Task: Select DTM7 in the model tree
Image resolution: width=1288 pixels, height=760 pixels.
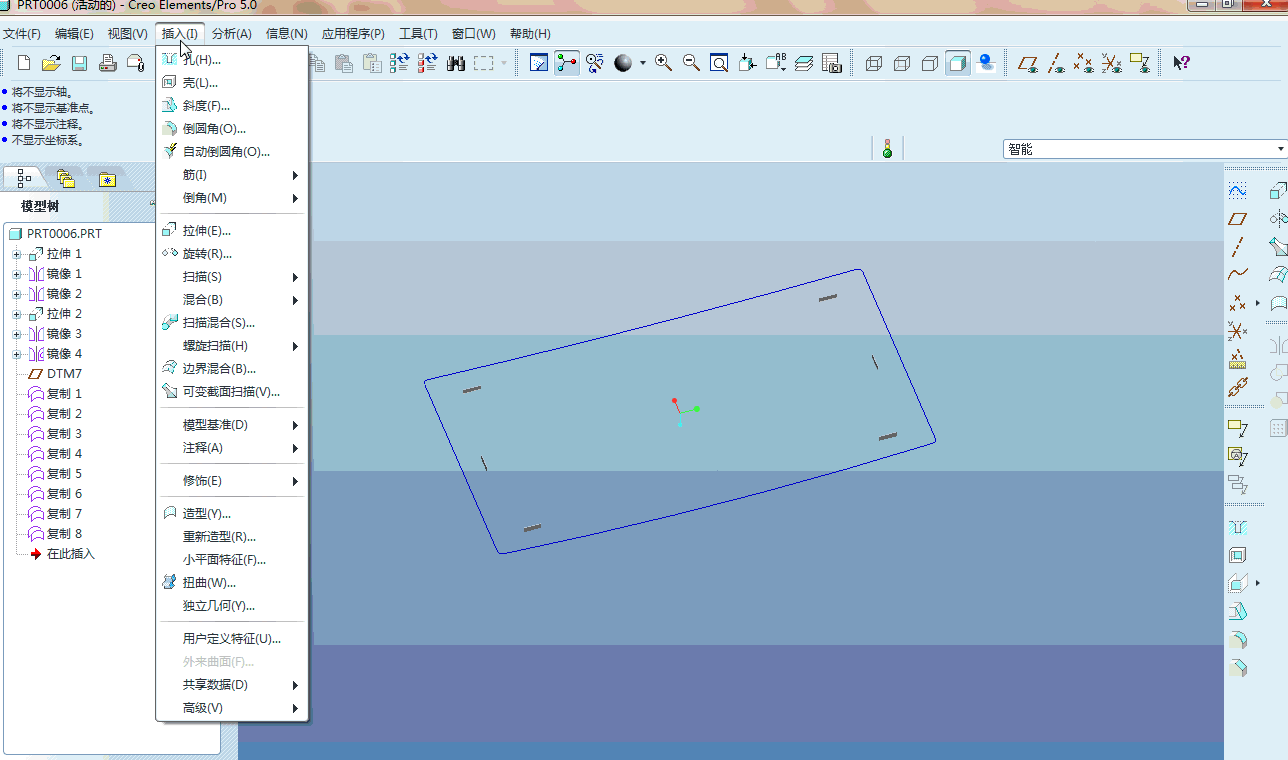Action: tap(65, 374)
